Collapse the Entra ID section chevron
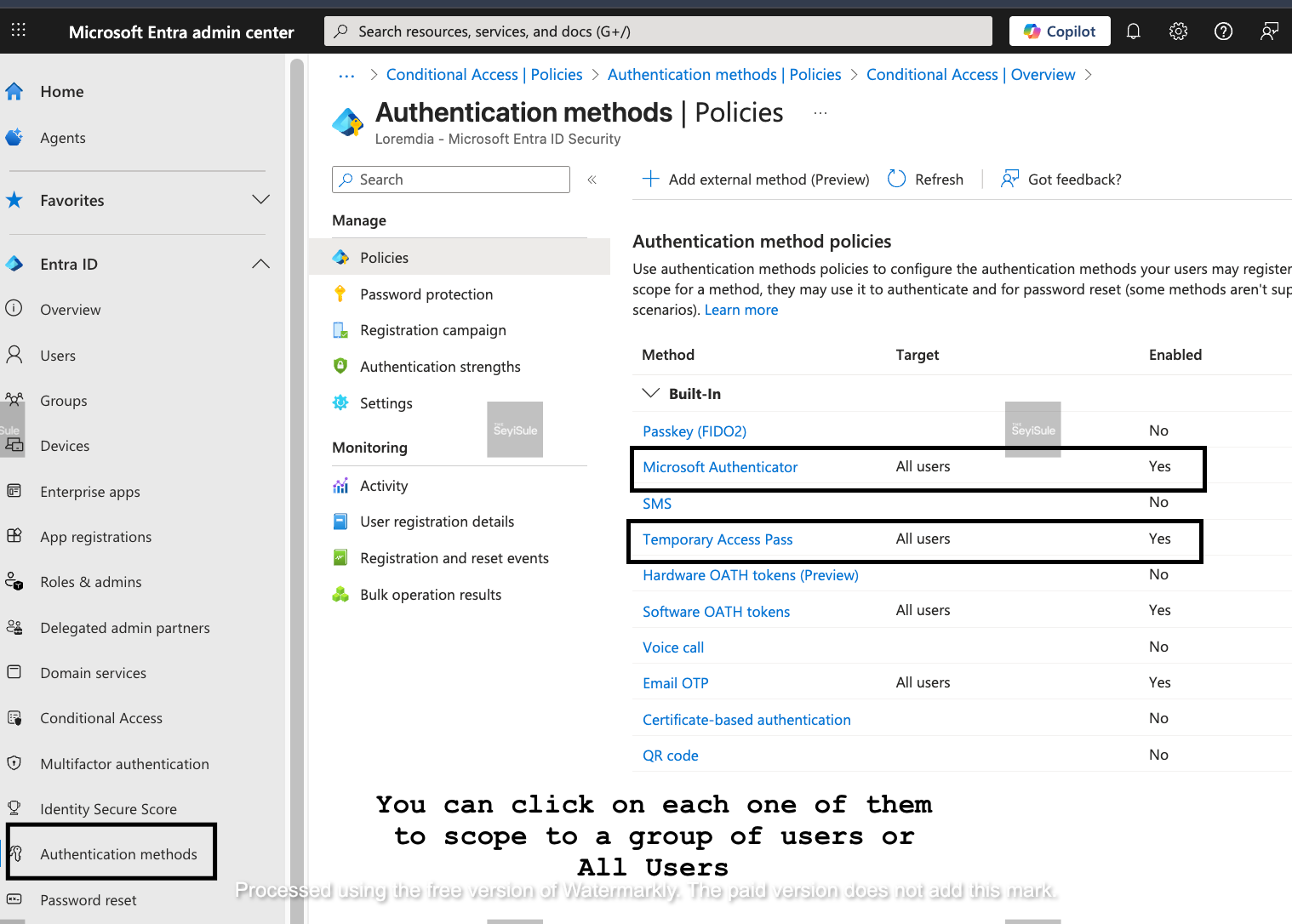 261,264
